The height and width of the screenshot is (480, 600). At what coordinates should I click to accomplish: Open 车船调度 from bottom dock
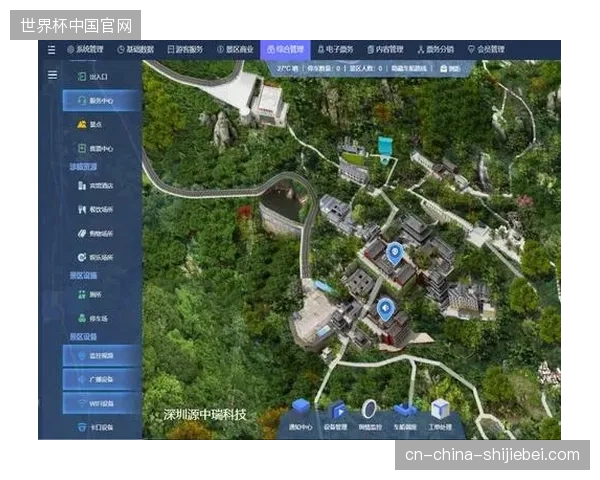tap(405, 415)
